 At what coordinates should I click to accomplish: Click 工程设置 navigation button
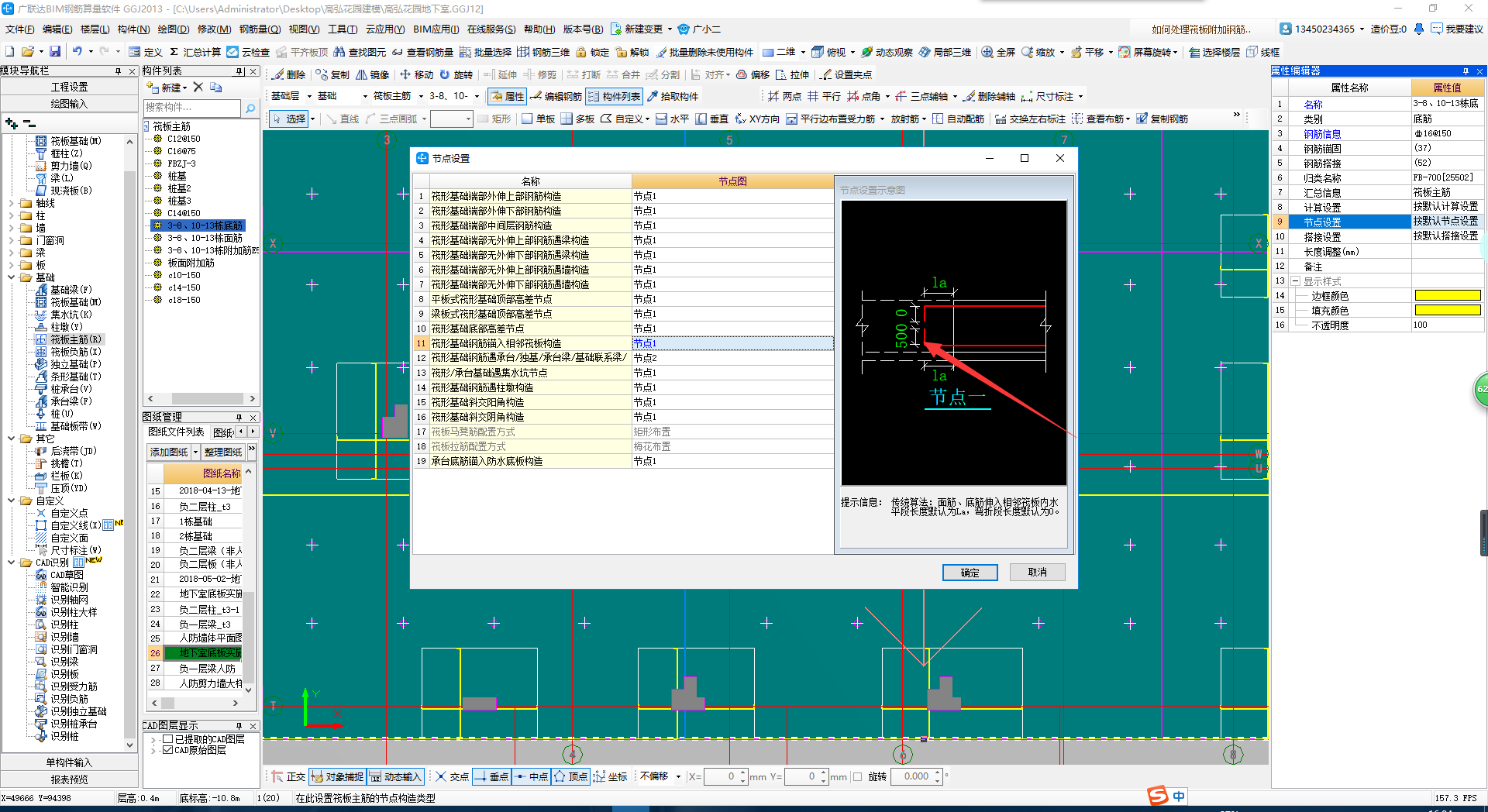pos(69,87)
